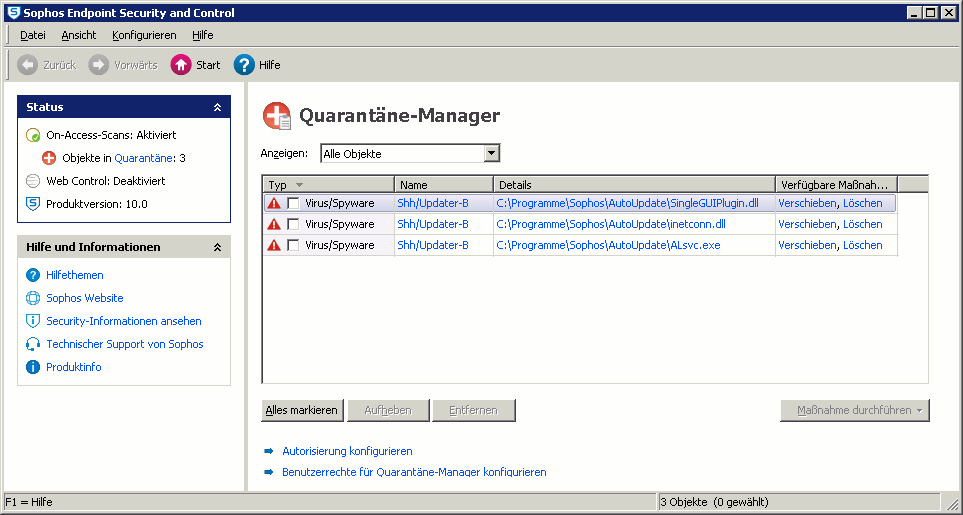This screenshot has height=515, width=963.
Task: Click Verschieben for ALsvc.exe
Action: click(x=807, y=245)
